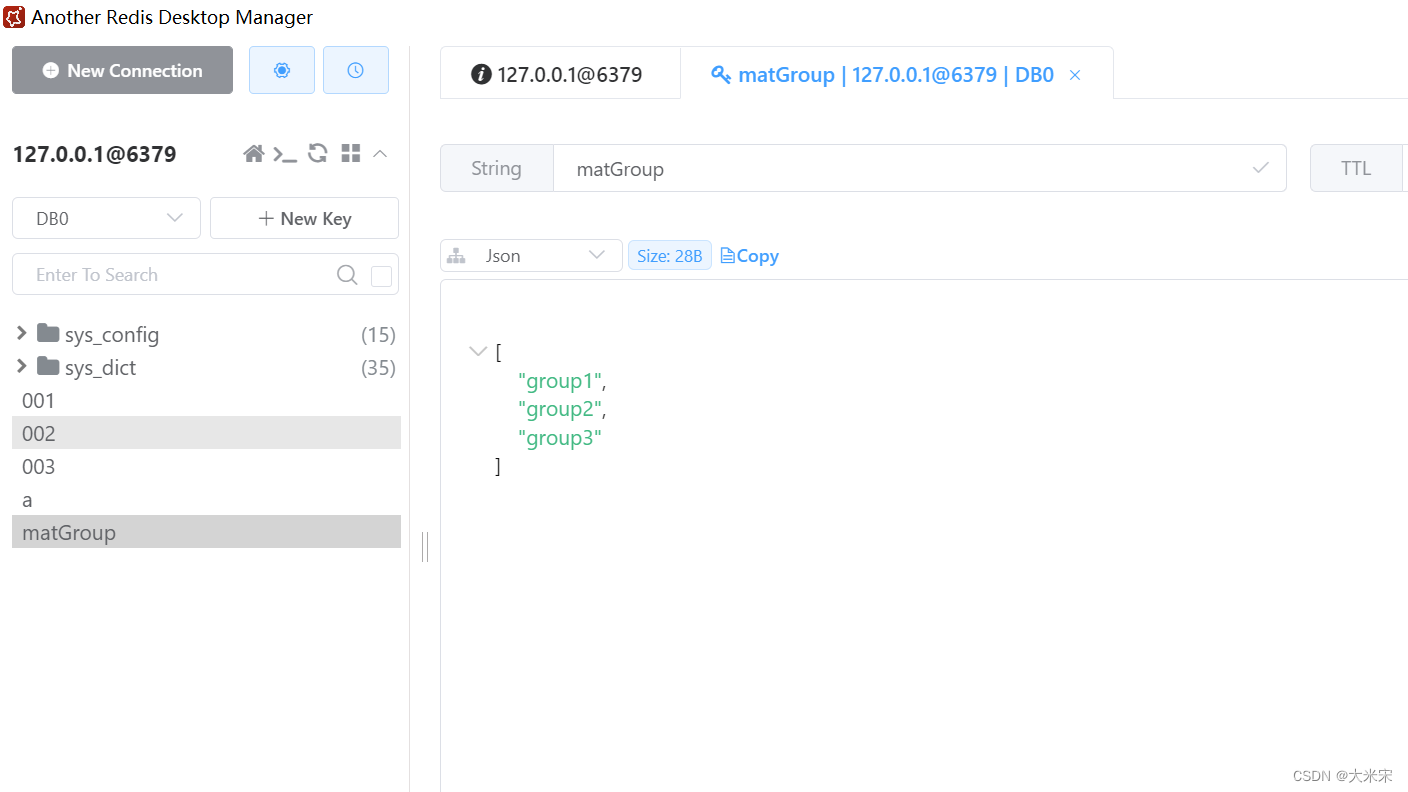Close the matGroup tab
1408x792 pixels.
pyautogui.click(x=1075, y=75)
